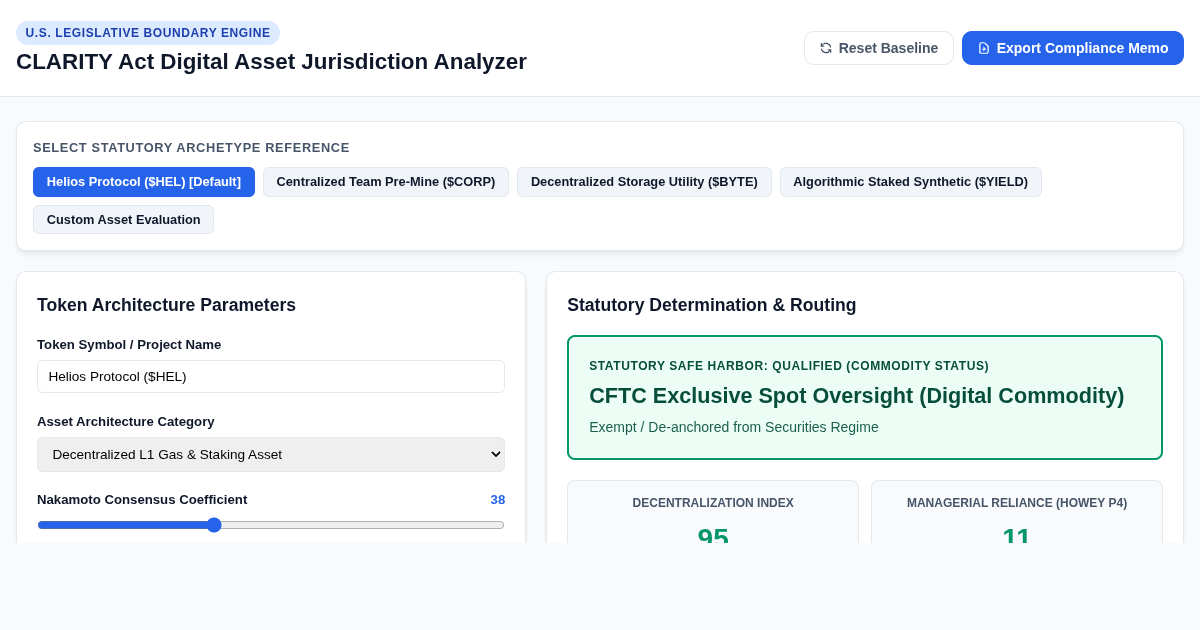
Task: Switch to Decentralized Storage Utility ($BYTE)
Action: [x=644, y=182]
